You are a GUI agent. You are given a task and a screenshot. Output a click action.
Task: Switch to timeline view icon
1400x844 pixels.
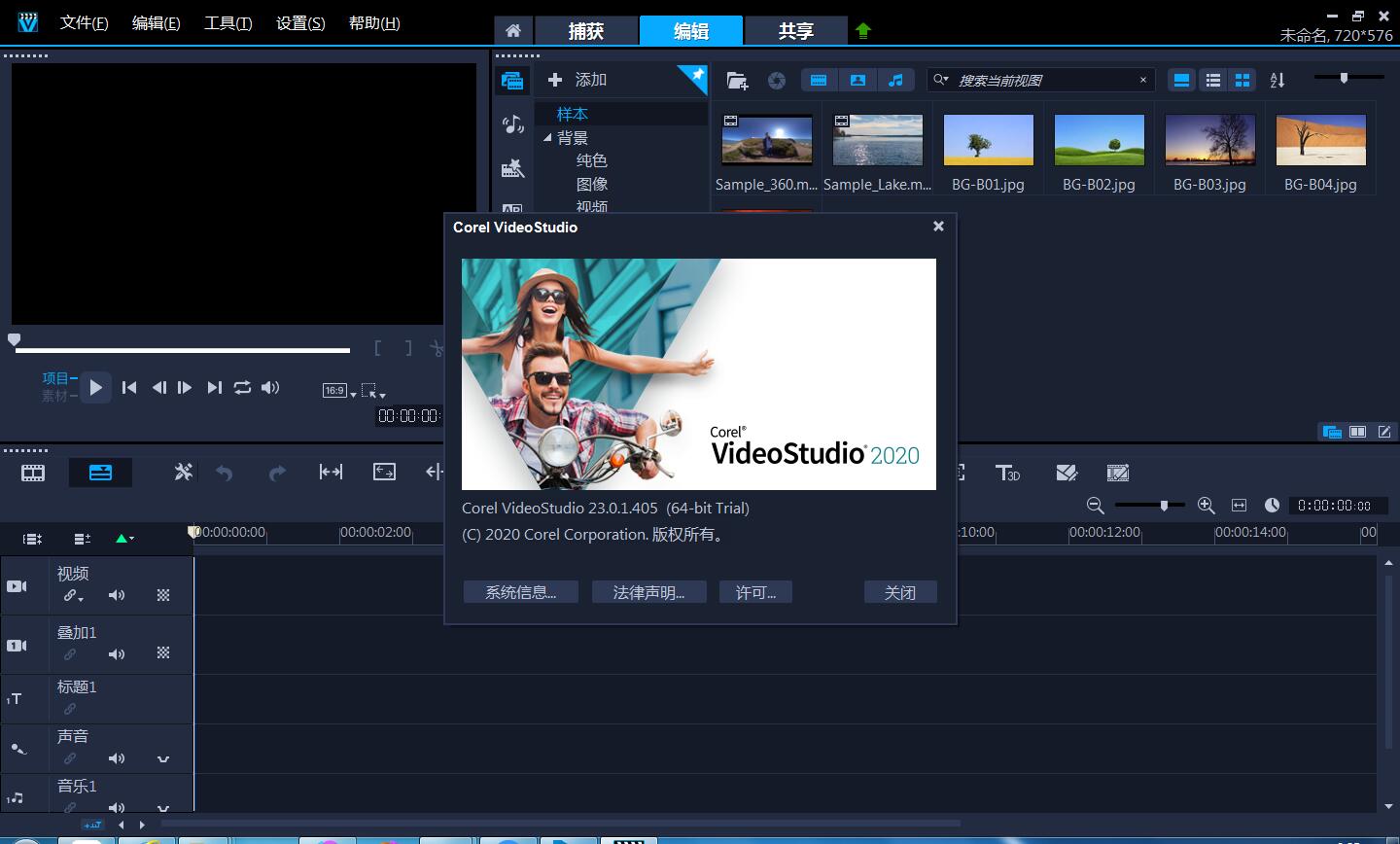pos(100,474)
